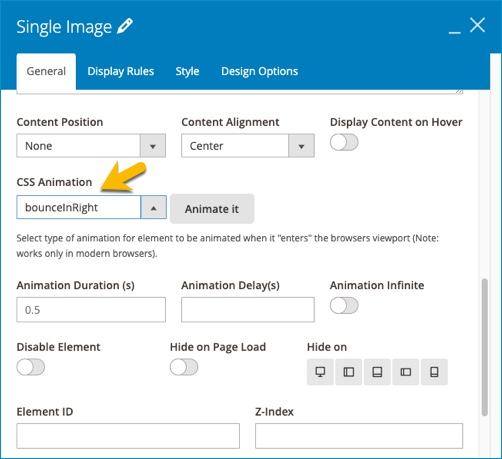The image size is (502, 459).
Task: Hide element on landscape phone
Action: tap(406, 372)
